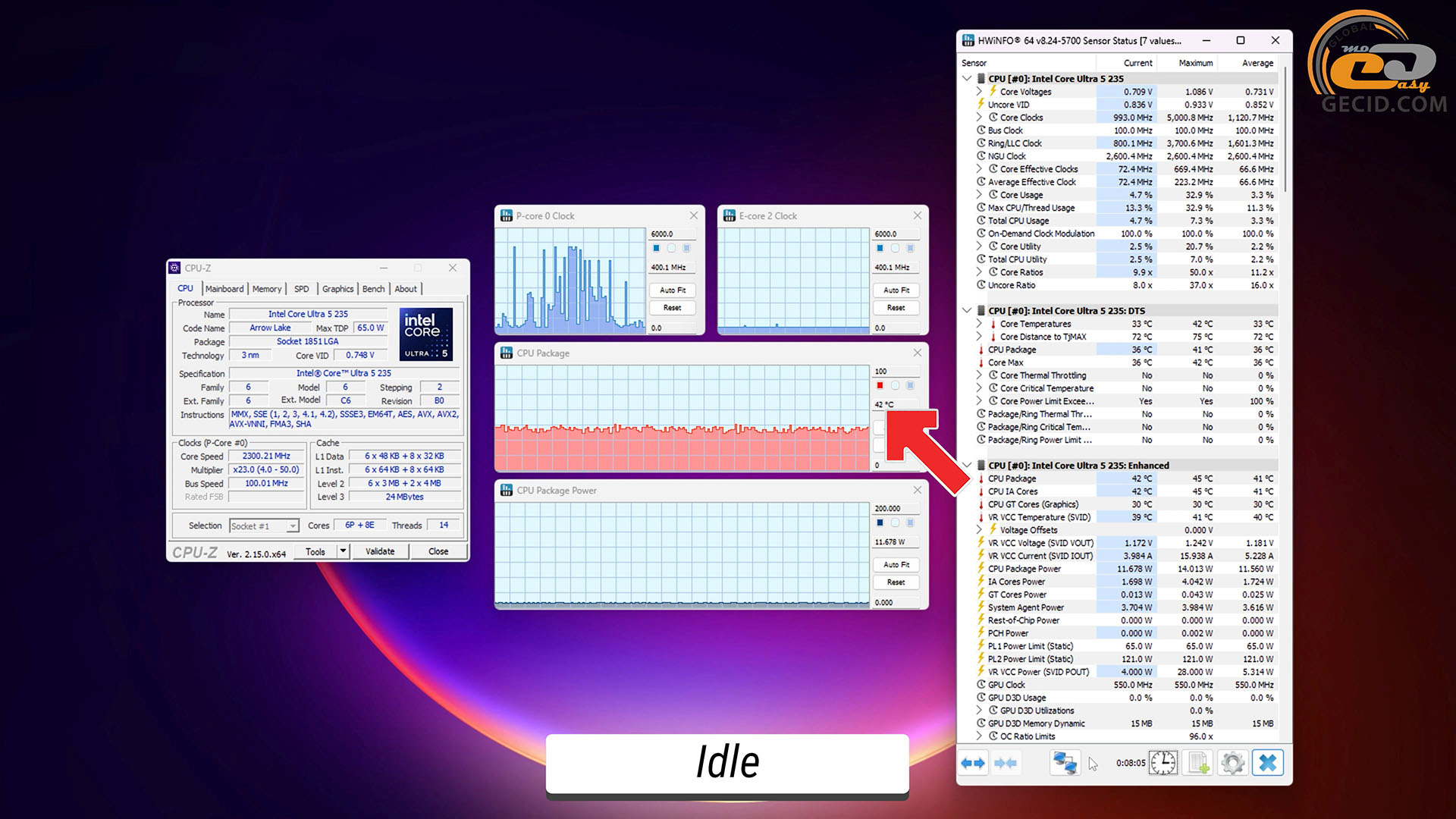
Task: Click the red line color swatch in CPU Package graph
Action: click(880, 385)
